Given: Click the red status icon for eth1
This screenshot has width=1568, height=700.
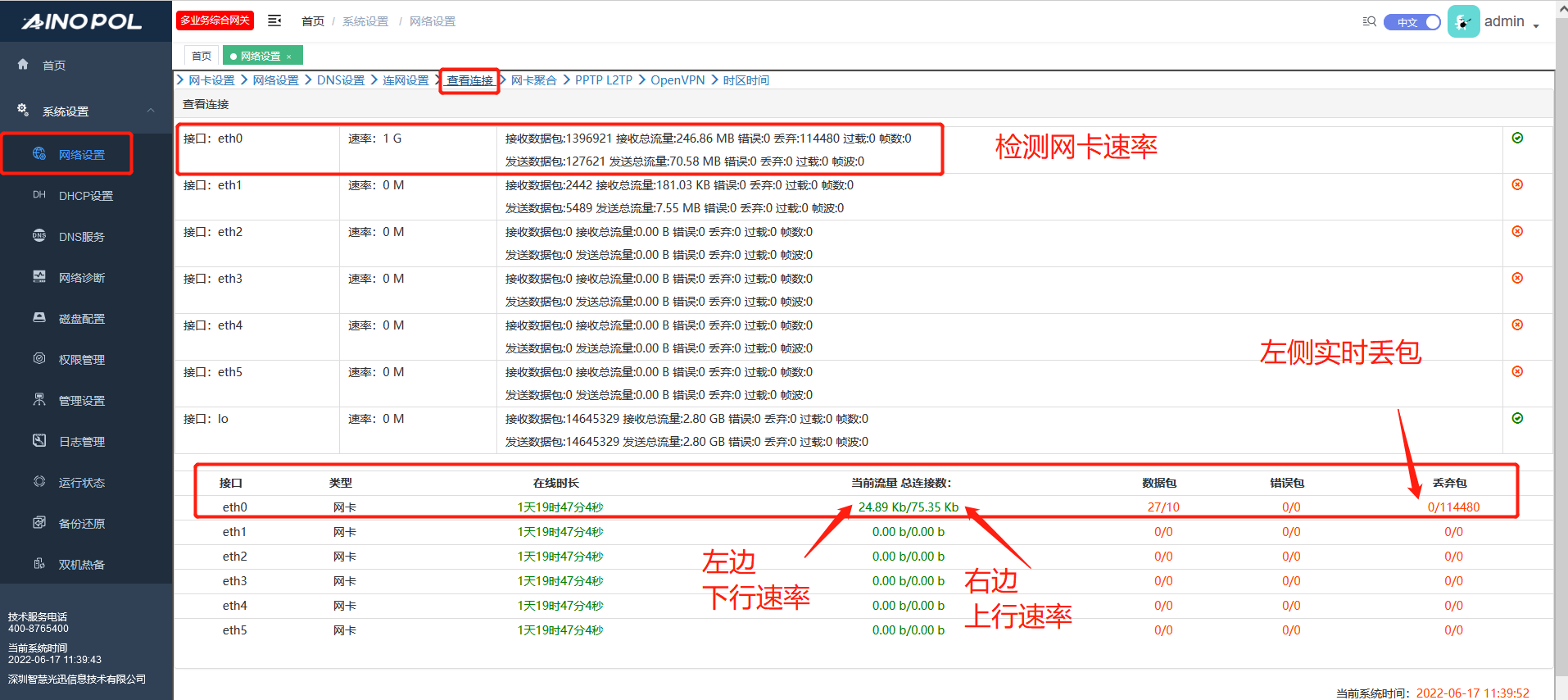Looking at the screenshot, I should click(x=1517, y=184).
